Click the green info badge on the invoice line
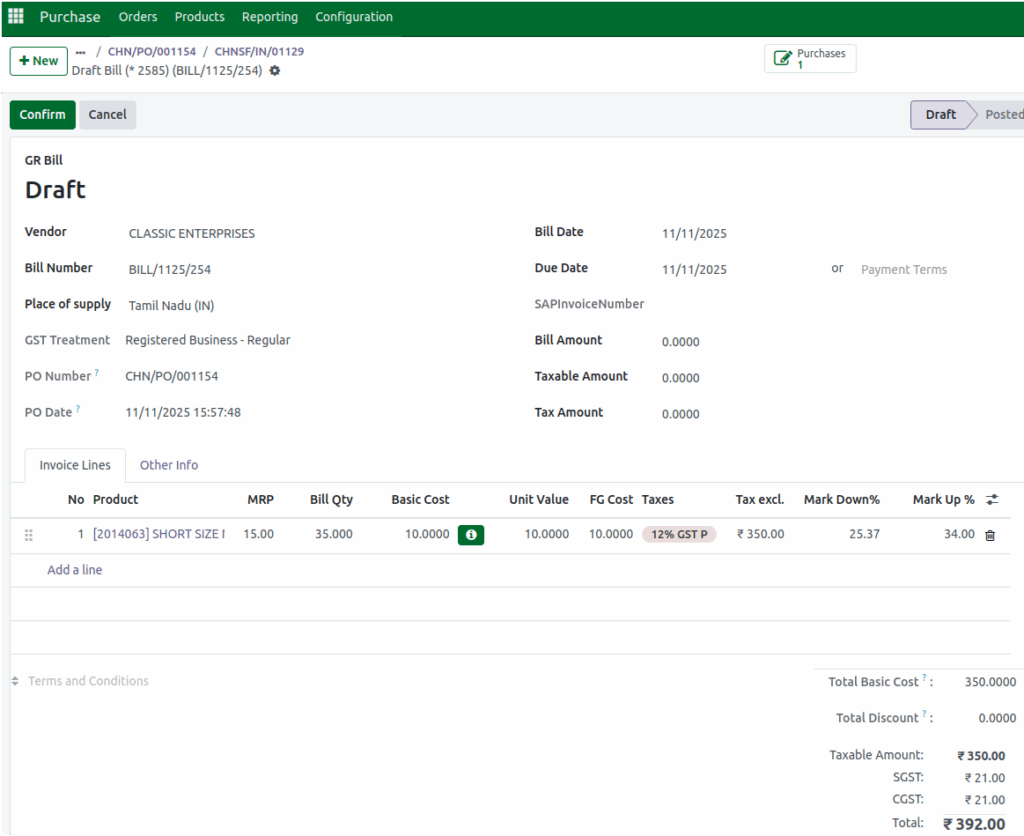Image resolution: width=1024 pixels, height=836 pixels. 470,534
